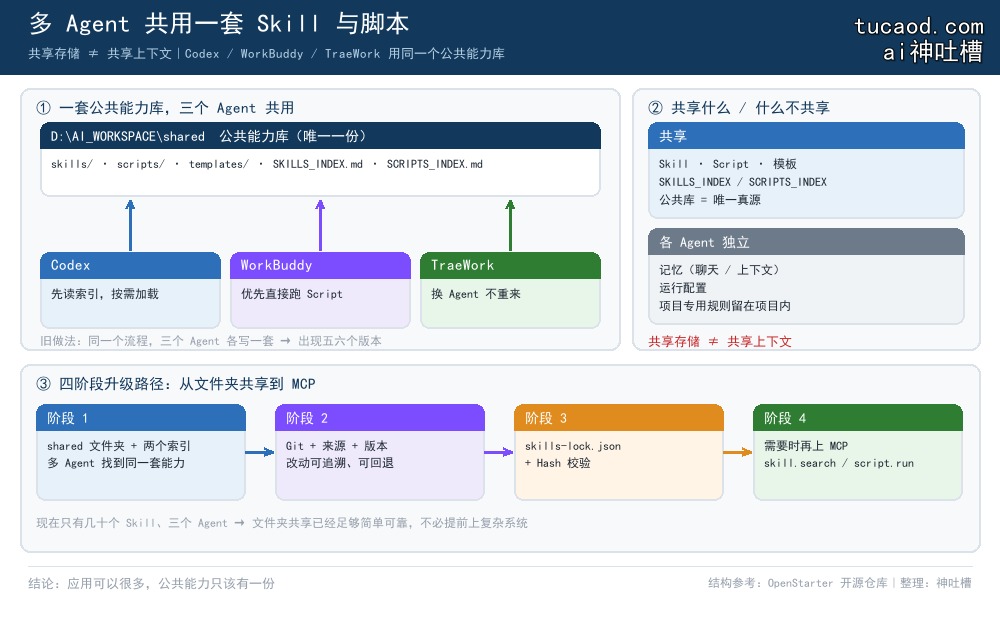Click the text 记忆（聊天 / 上下文）

pyautogui.click(x=719, y=270)
